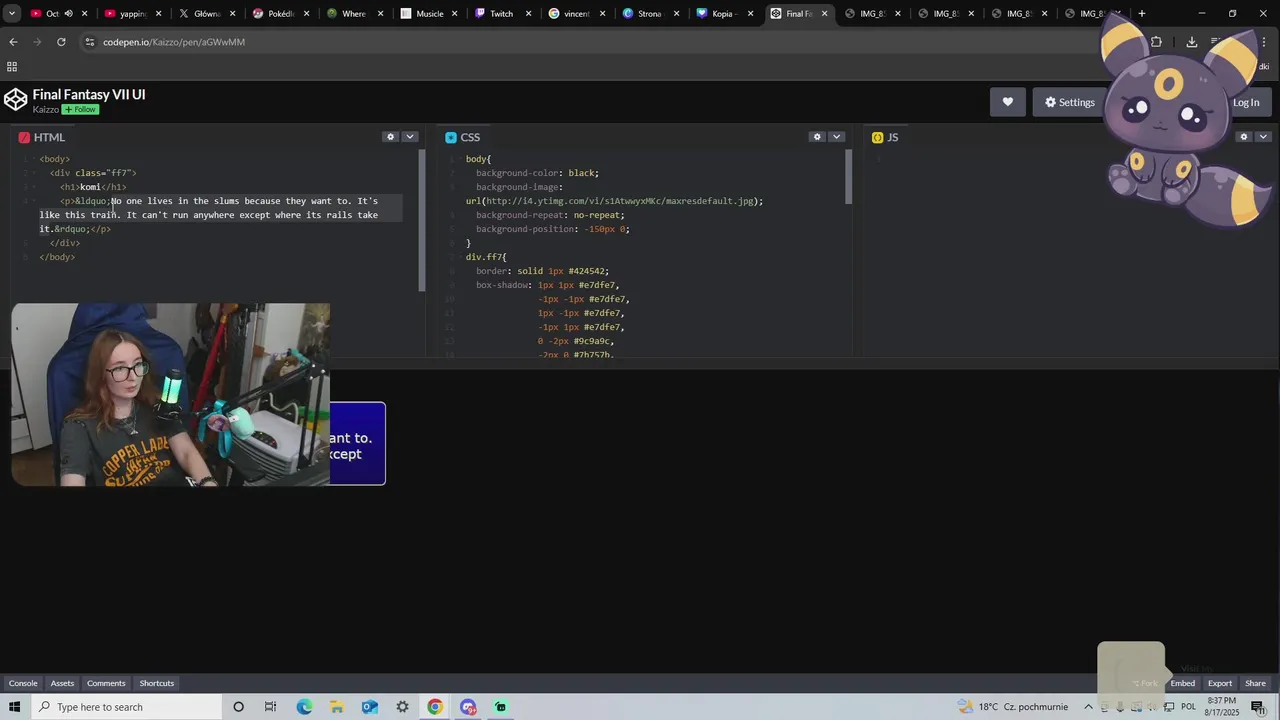Screen dimensions: 1280x720
Task: Click the CodePen logo icon
Action: pos(15,100)
